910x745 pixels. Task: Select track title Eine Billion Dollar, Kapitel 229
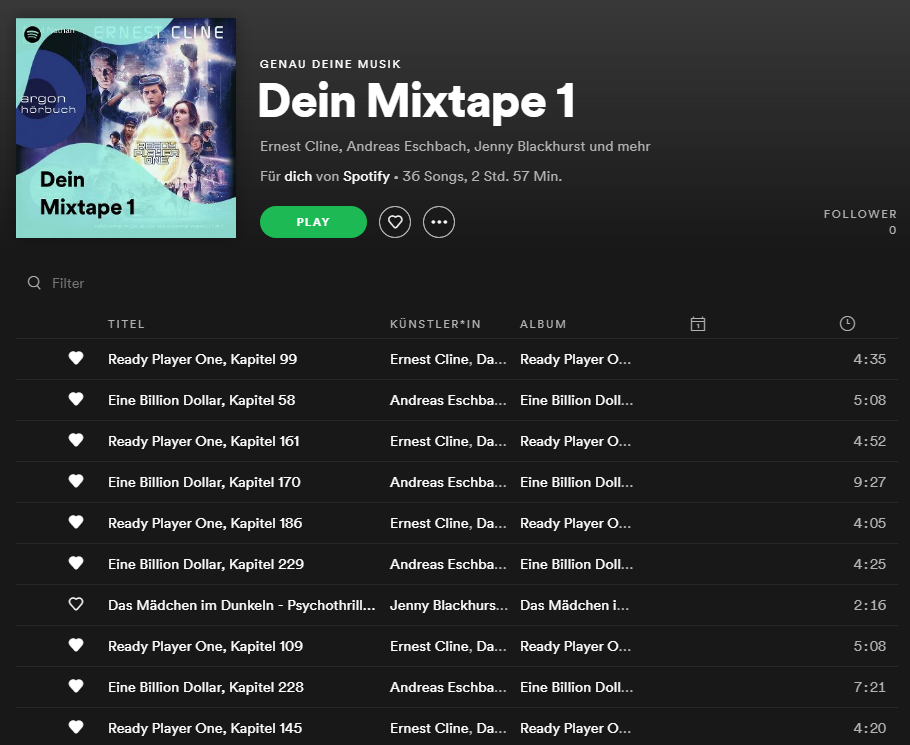206,565
